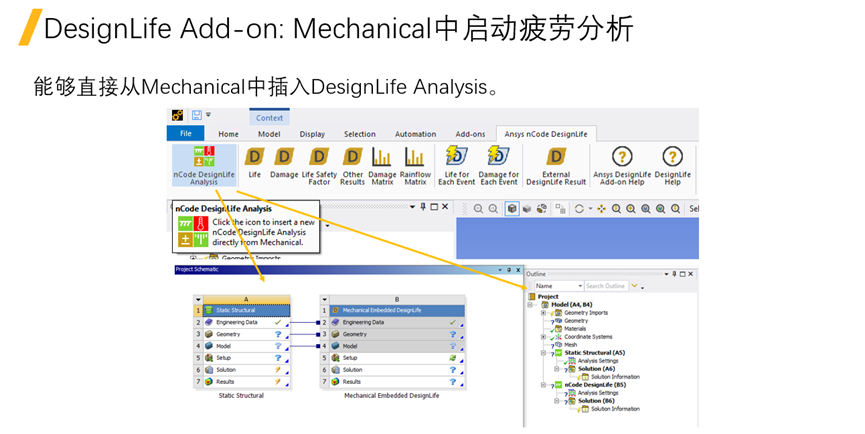
Task: Add Life Safety Factor result
Action: pos(319,165)
